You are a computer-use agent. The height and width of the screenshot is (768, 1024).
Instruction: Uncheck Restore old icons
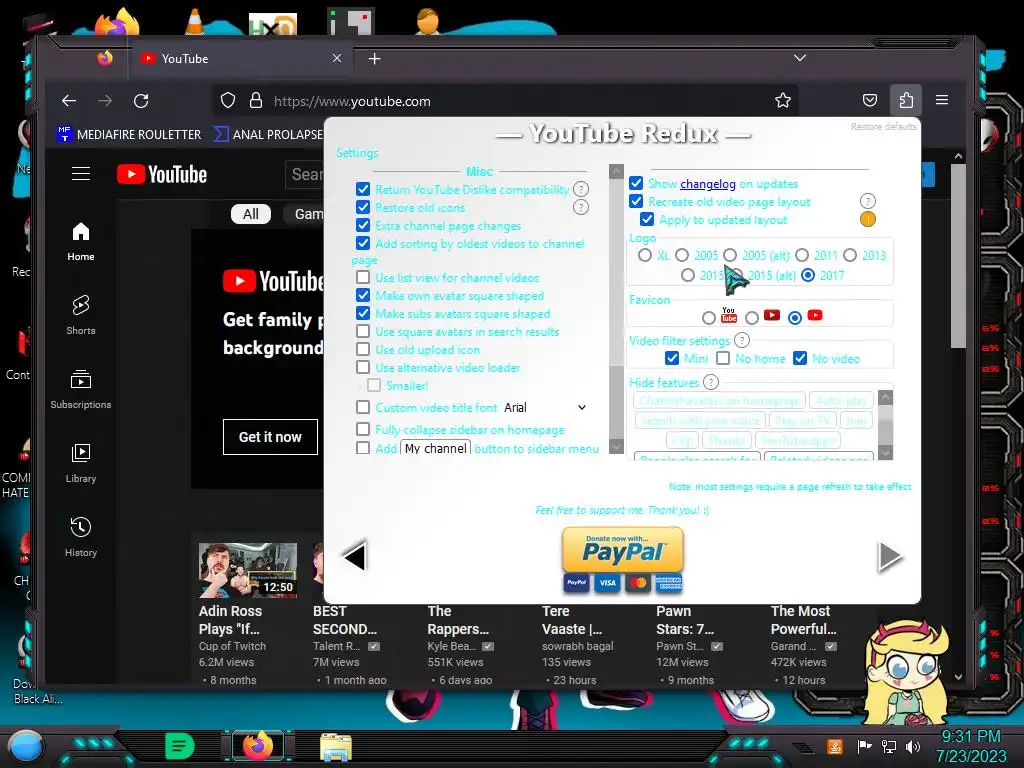click(x=363, y=207)
